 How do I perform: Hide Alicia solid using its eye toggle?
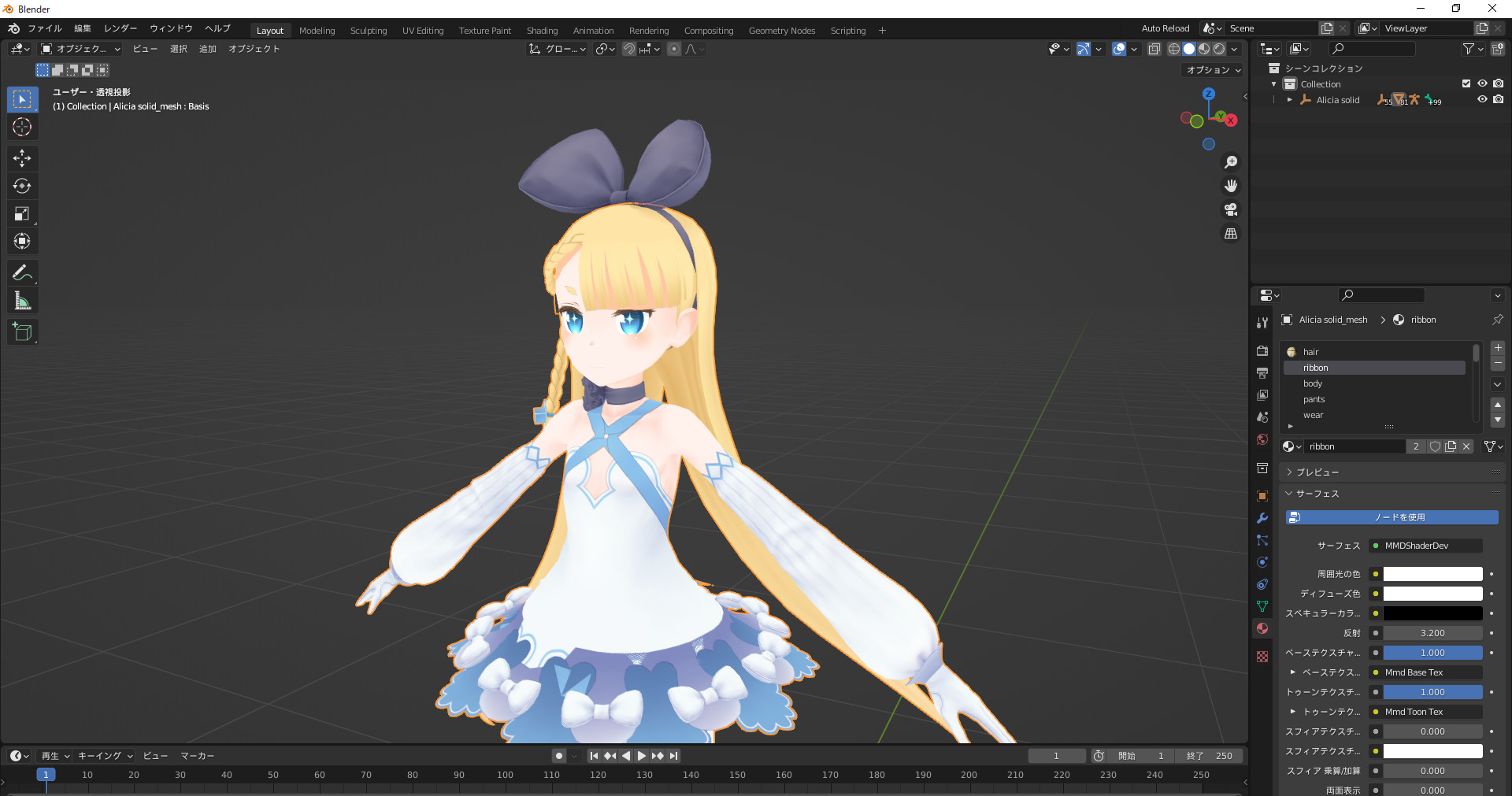pyautogui.click(x=1484, y=100)
